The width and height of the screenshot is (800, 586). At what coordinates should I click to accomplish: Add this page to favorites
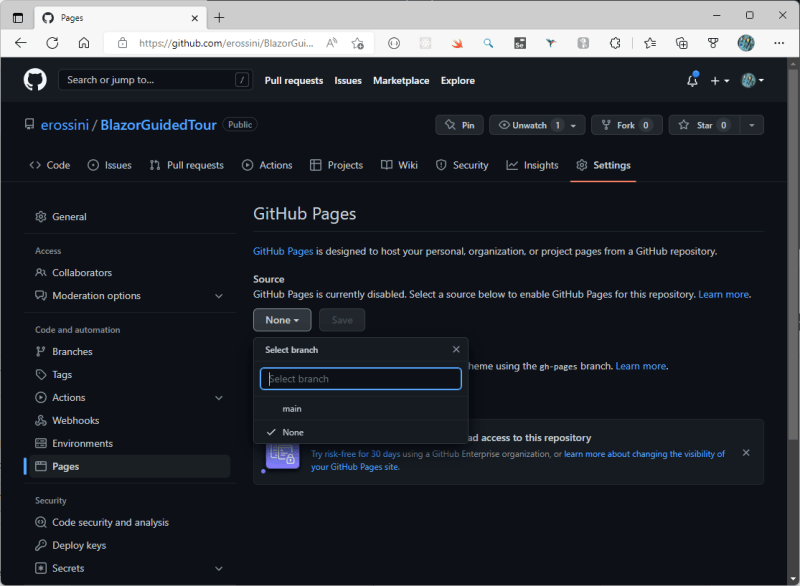[x=358, y=43]
